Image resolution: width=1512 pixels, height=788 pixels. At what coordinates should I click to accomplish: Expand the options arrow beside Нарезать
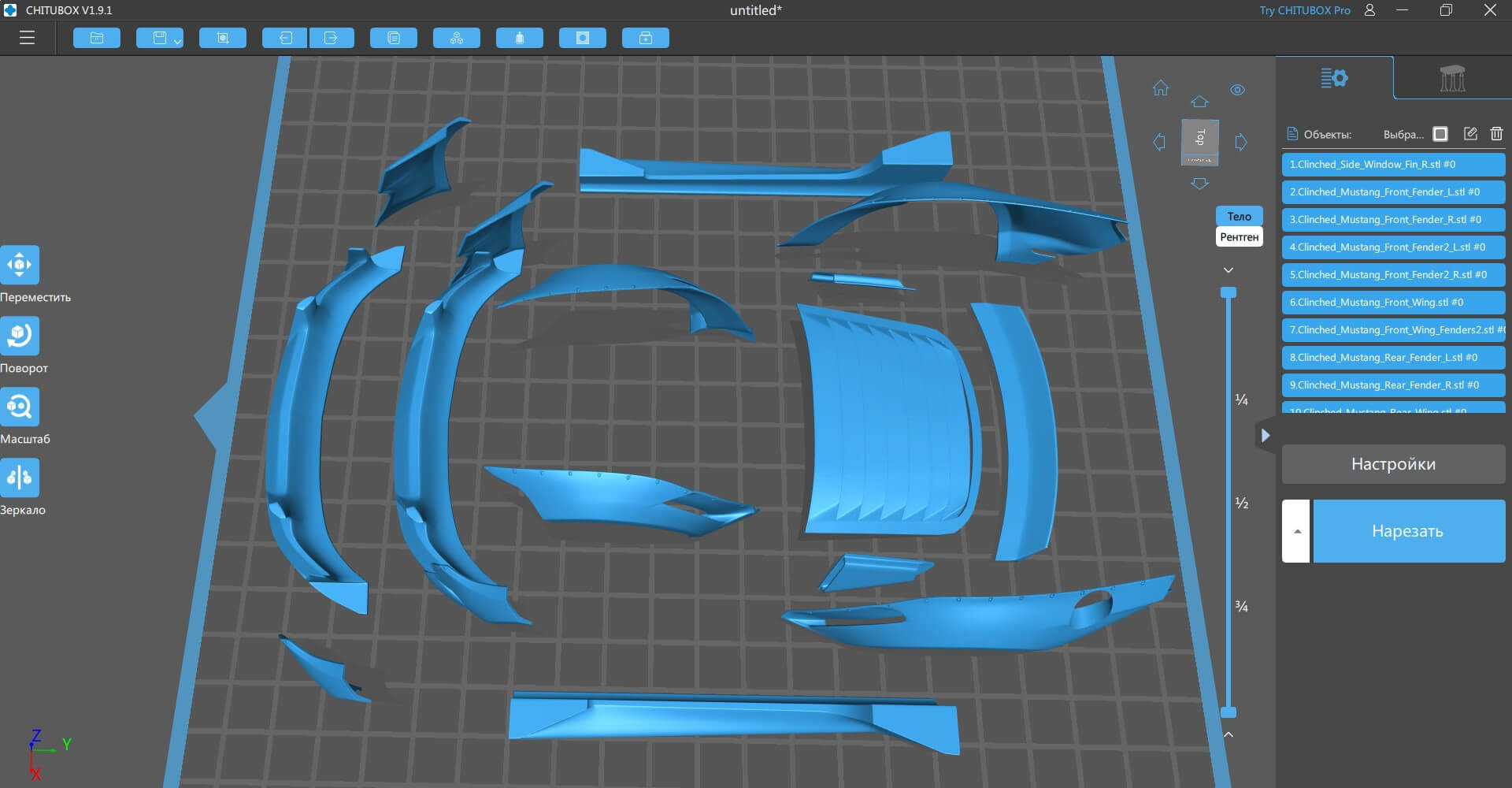click(x=1296, y=531)
